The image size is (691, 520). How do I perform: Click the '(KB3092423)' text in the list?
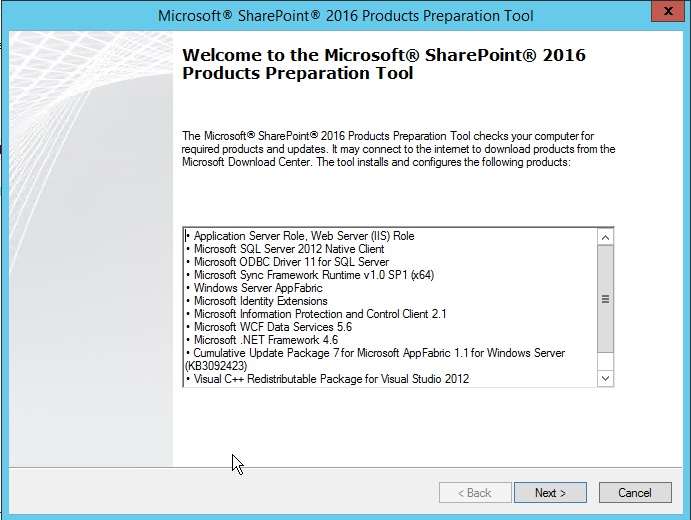tap(216, 366)
